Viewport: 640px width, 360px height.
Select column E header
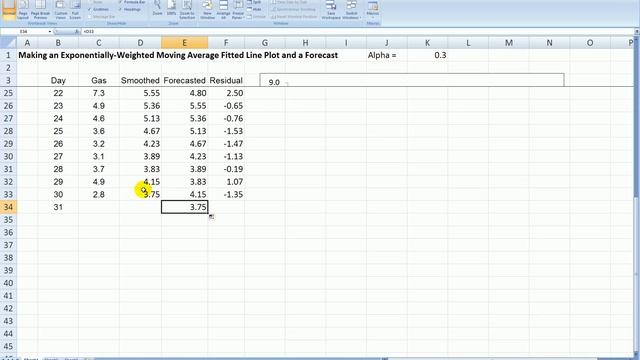(184, 42)
